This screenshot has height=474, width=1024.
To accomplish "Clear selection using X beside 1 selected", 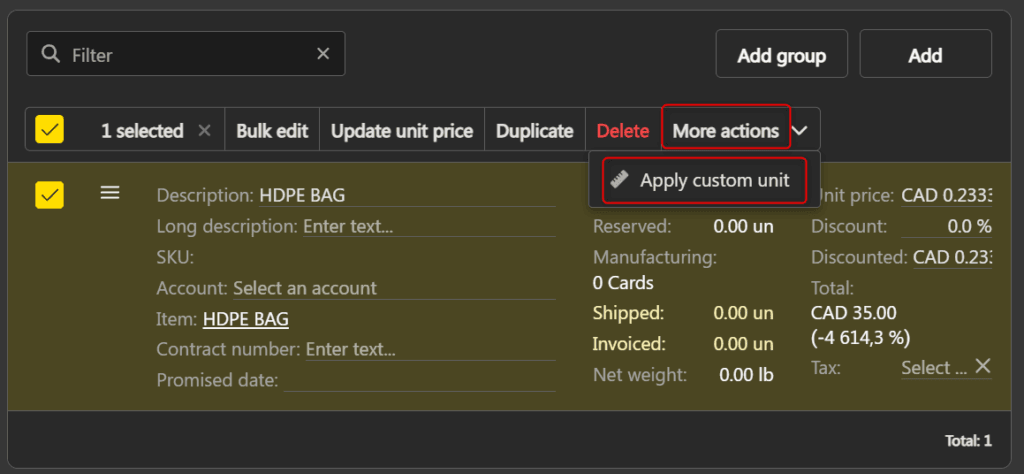I will [x=204, y=131].
